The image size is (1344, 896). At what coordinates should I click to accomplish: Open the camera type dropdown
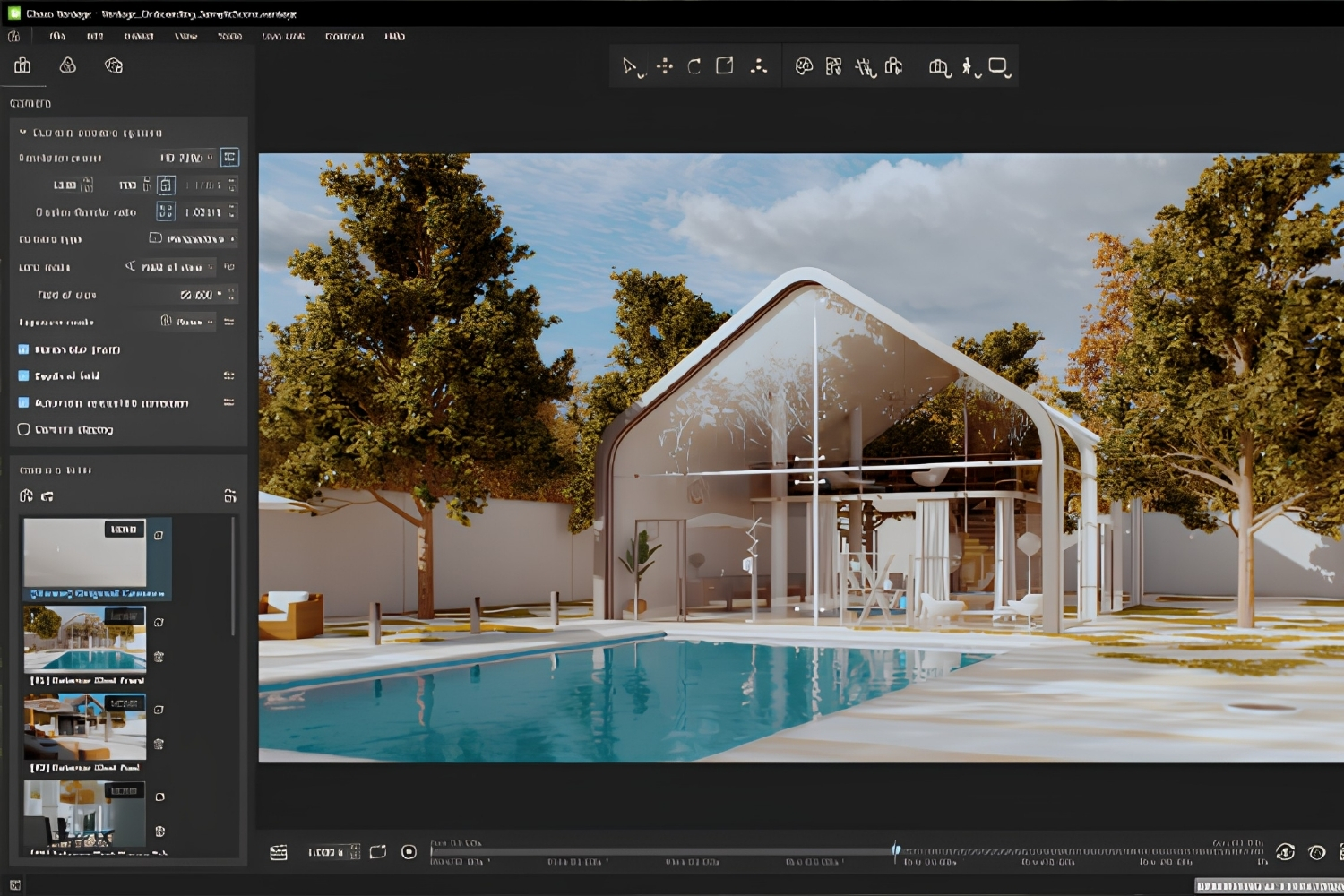pyautogui.click(x=194, y=238)
